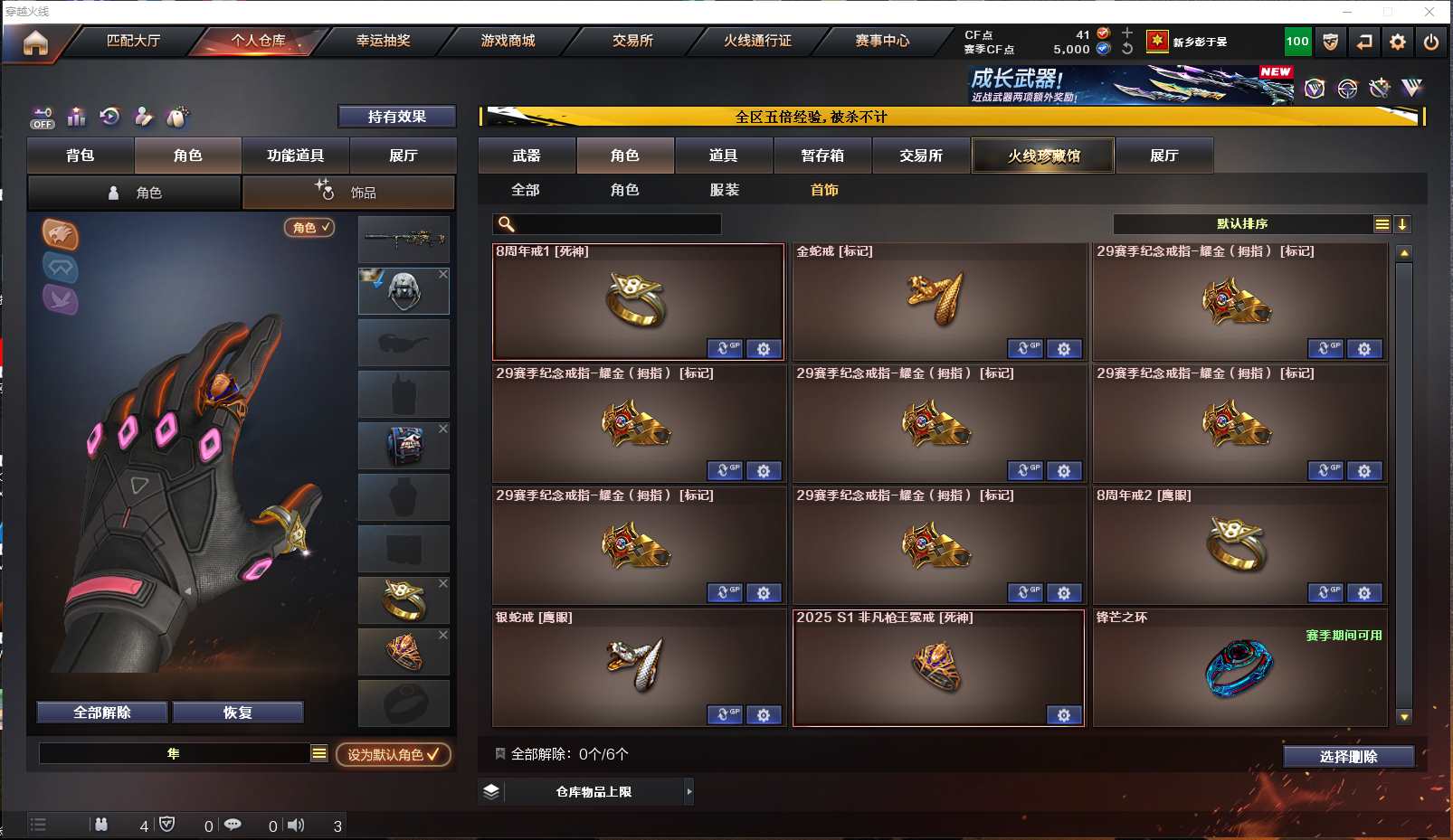Select the orange eagle character icon
Image resolution: width=1453 pixels, height=840 pixels.
pos(61,235)
